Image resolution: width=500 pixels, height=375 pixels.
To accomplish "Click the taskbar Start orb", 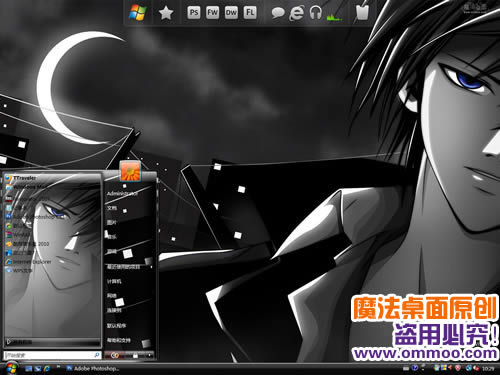I will pos(11,368).
